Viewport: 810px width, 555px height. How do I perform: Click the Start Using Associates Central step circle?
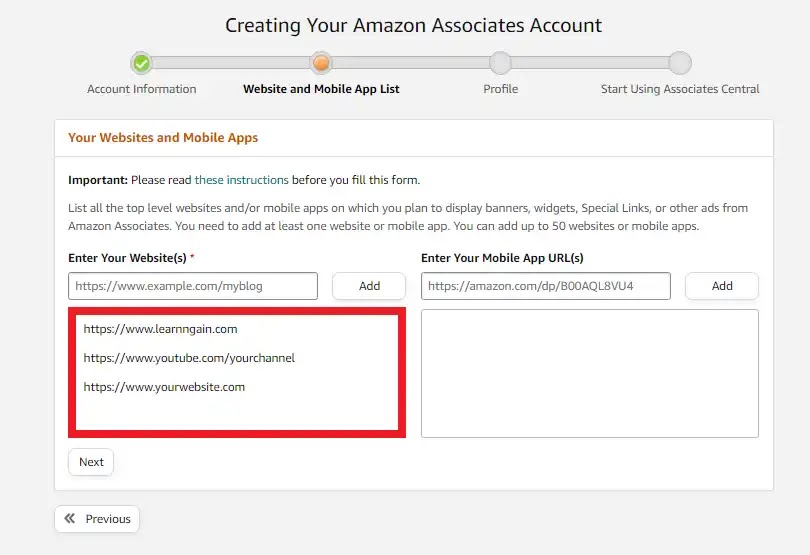[680, 63]
